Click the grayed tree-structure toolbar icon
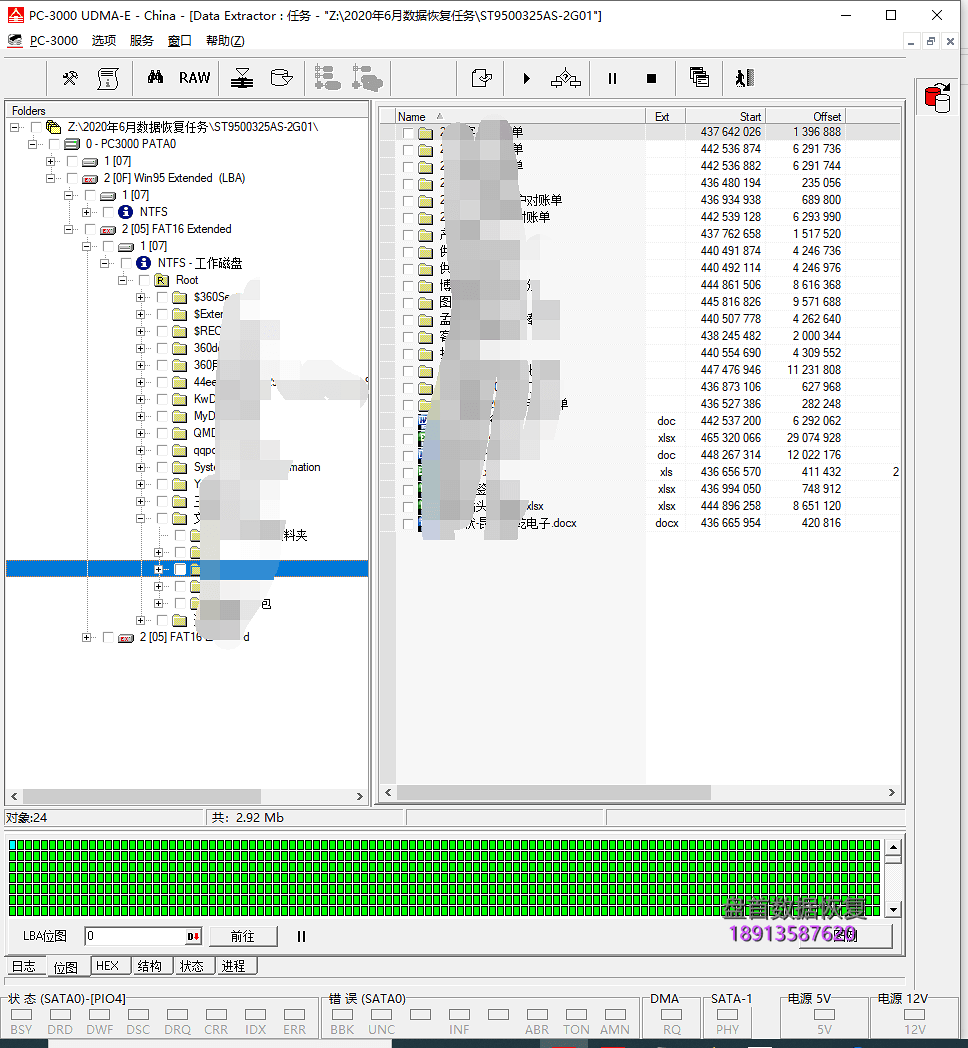Viewport: 968px width, 1048px height. [x=328, y=78]
